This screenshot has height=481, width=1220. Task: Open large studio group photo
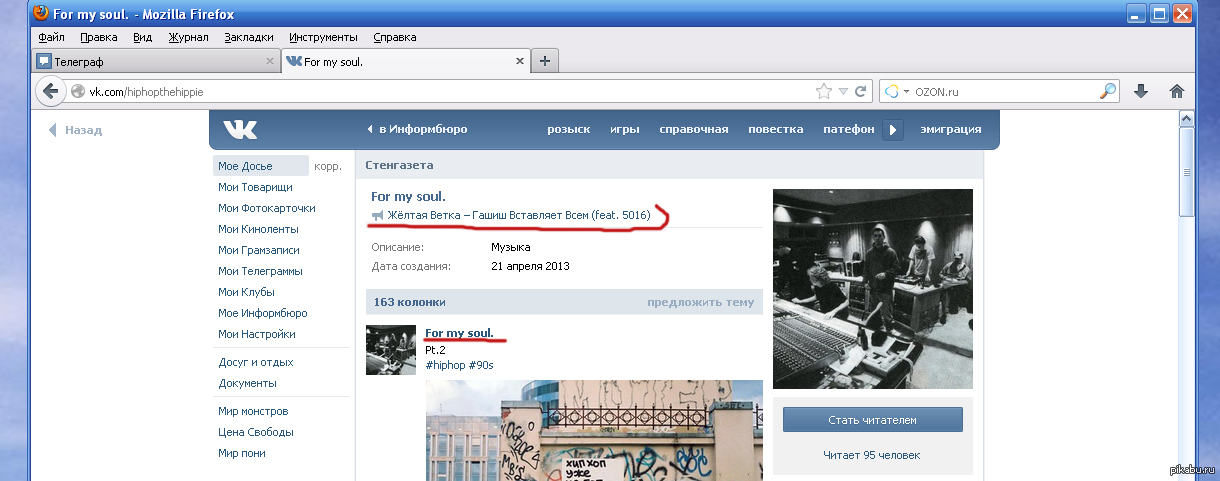point(873,288)
